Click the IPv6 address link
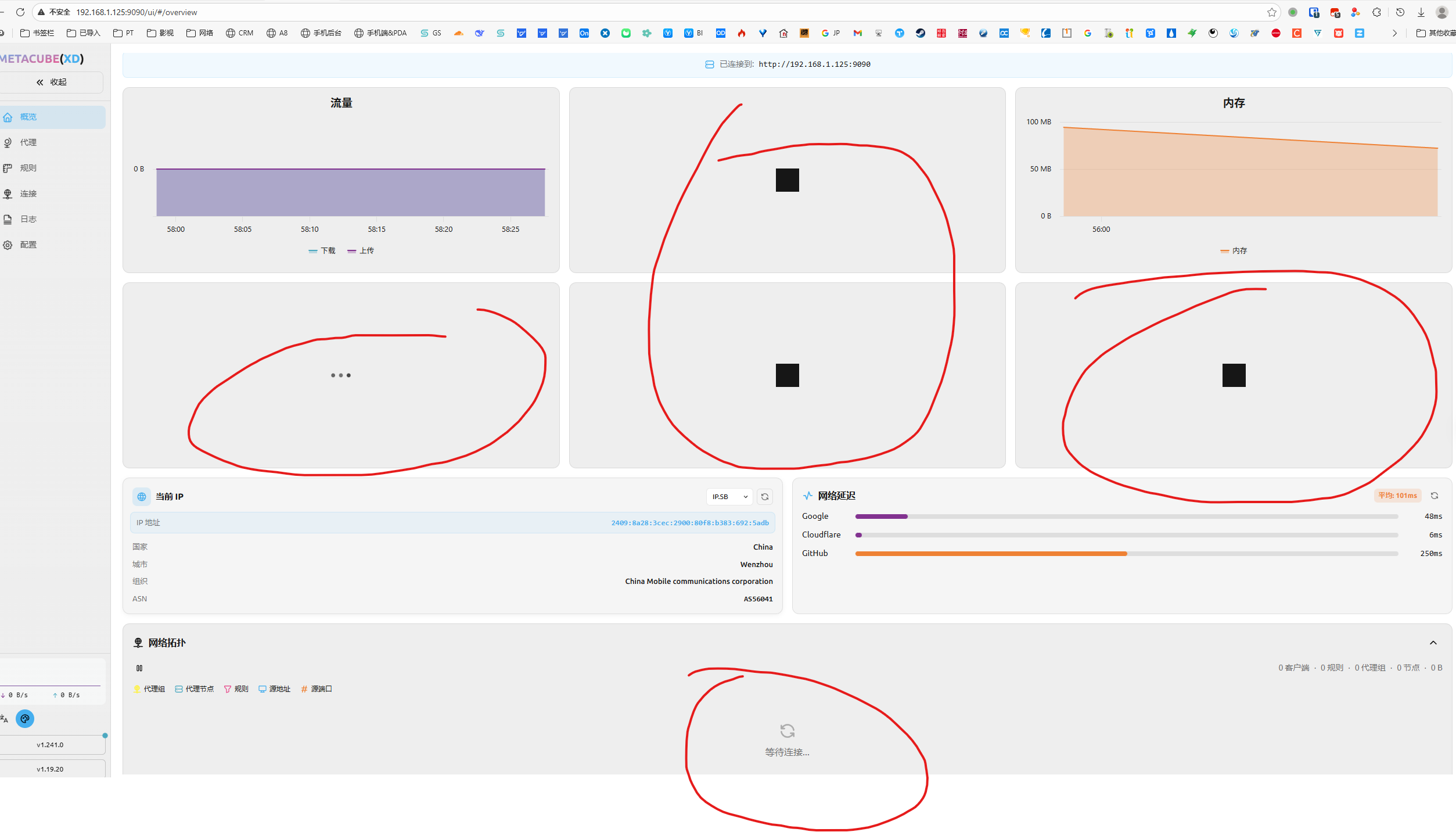This screenshot has height=832, width=1456. pos(689,523)
